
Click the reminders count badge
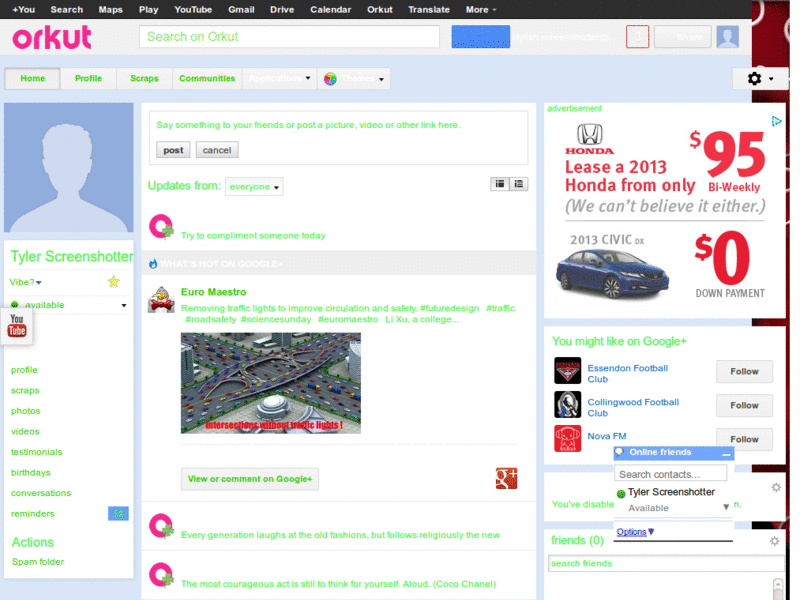tap(118, 513)
